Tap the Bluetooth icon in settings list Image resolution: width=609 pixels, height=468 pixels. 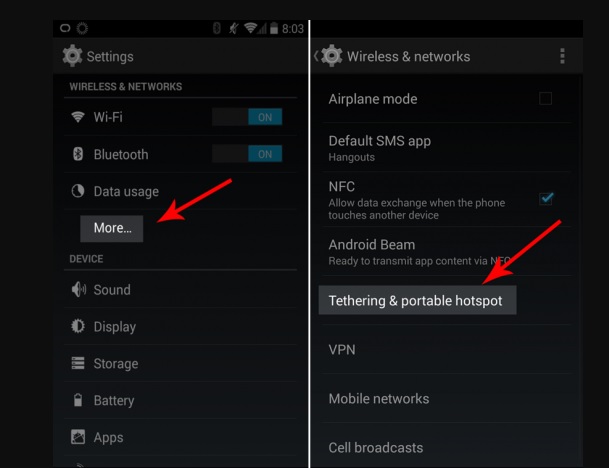(x=78, y=154)
